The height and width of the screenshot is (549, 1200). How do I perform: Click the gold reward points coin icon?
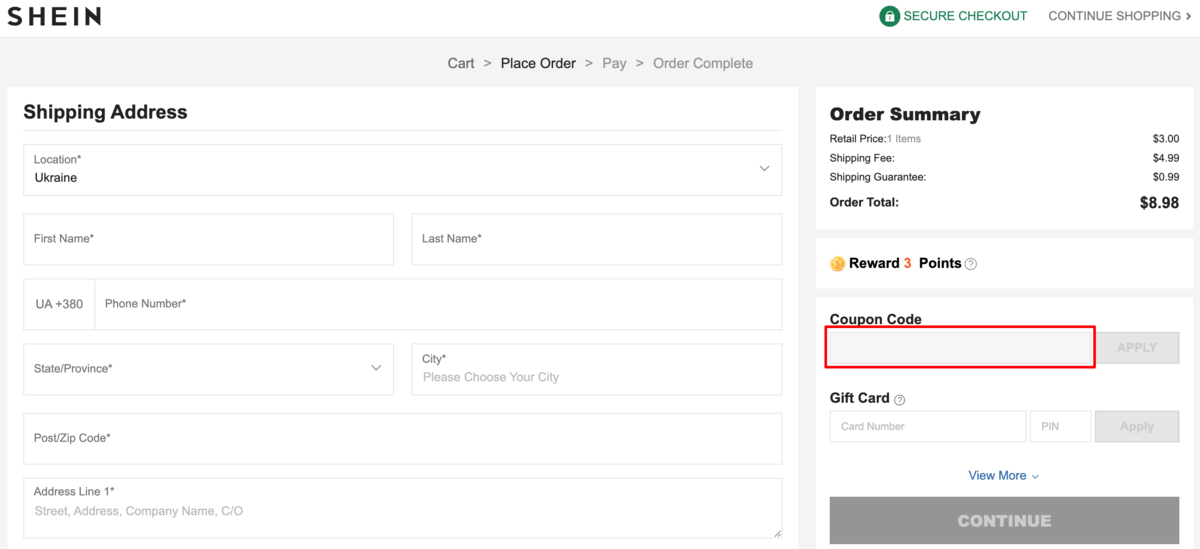click(x=838, y=264)
